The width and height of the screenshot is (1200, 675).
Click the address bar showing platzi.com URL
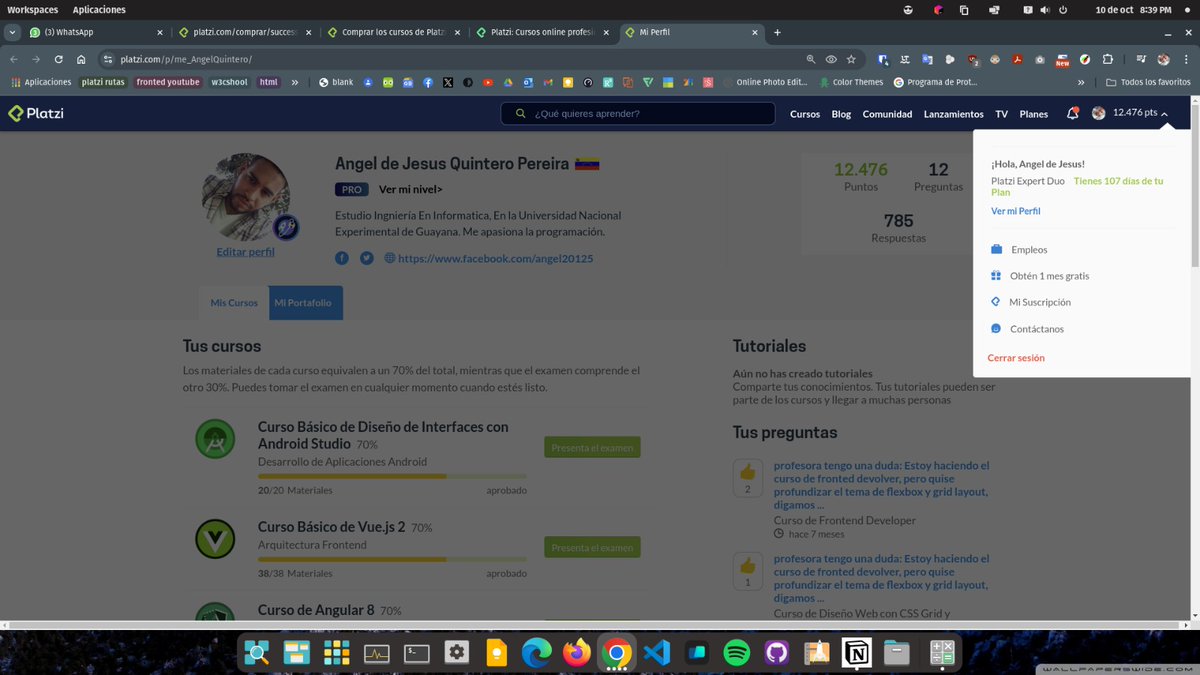tap(450, 59)
